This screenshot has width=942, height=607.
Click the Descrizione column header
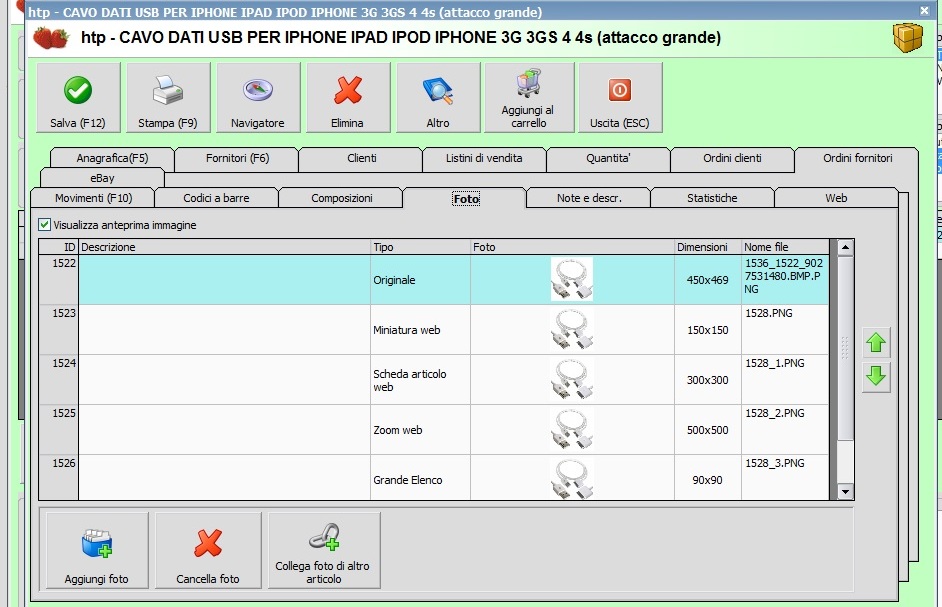(225, 247)
